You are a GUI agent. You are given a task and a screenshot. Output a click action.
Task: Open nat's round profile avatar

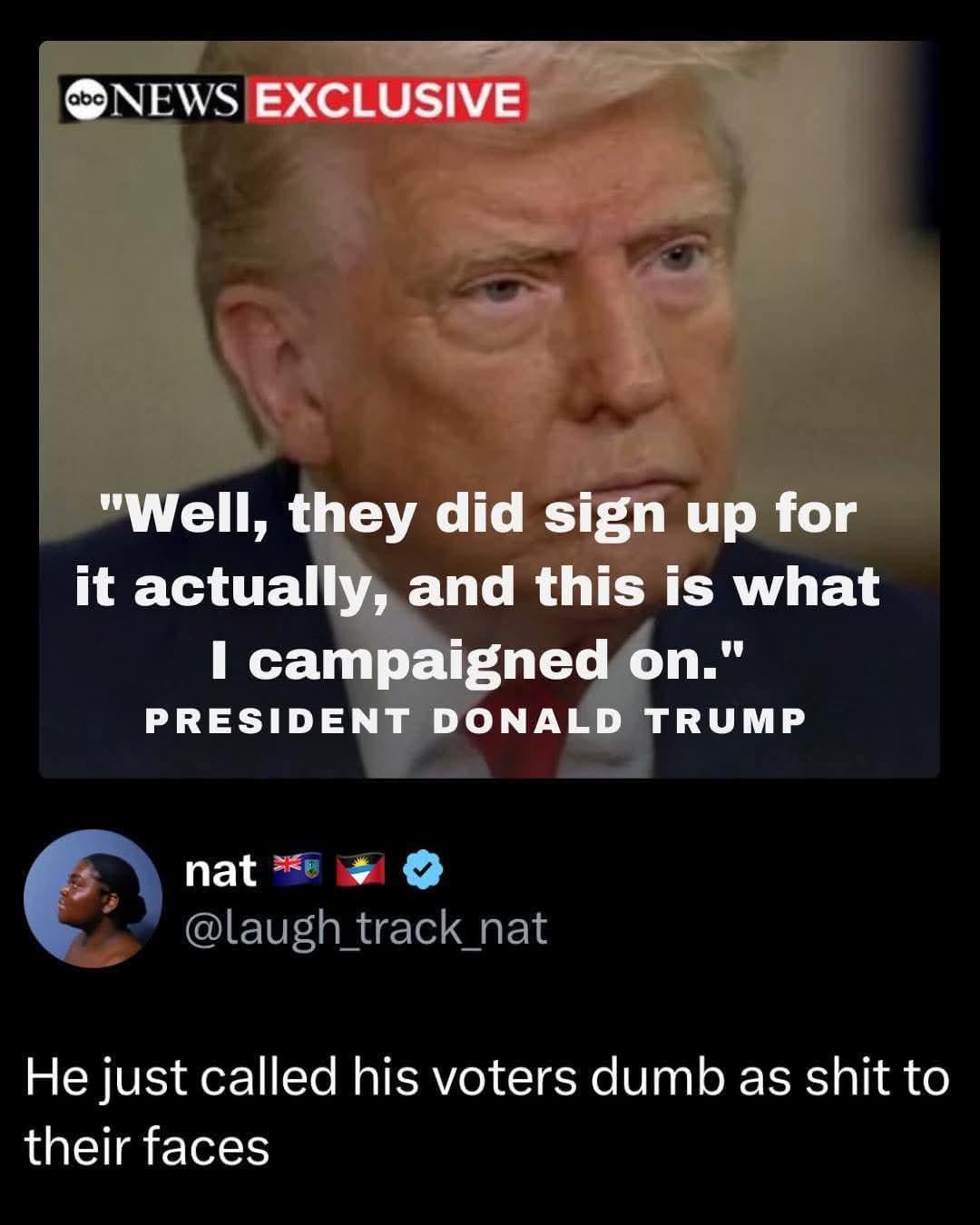pyautogui.click(x=93, y=898)
